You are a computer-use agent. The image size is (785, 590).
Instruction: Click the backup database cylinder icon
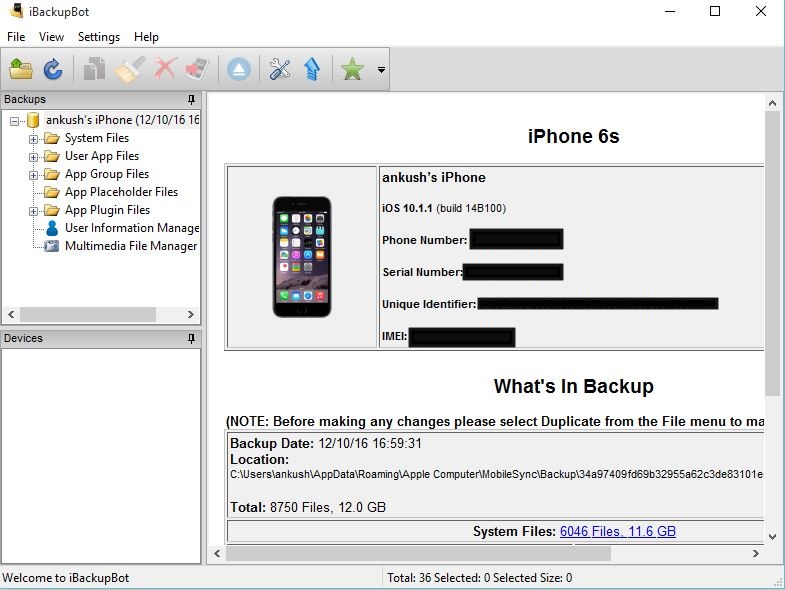click(x=33, y=120)
